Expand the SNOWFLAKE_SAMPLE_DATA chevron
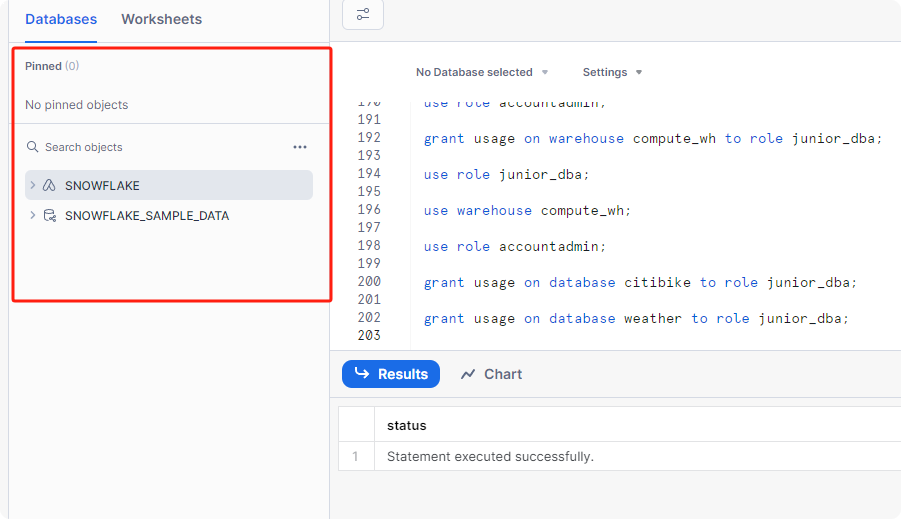Screen dimensions: 901x519 [x=33, y=216]
